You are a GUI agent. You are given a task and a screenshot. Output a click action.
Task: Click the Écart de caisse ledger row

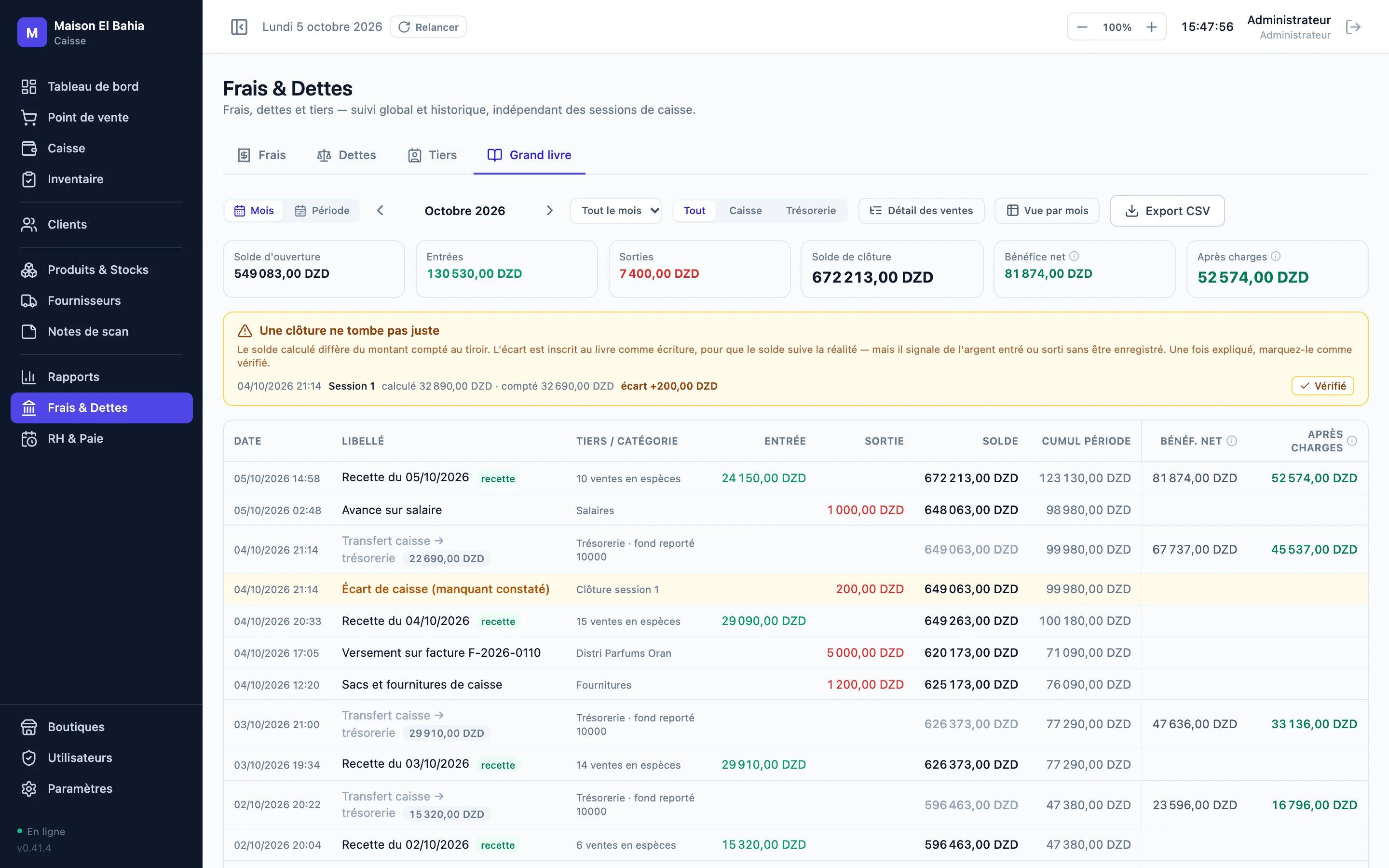click(795, 589)
